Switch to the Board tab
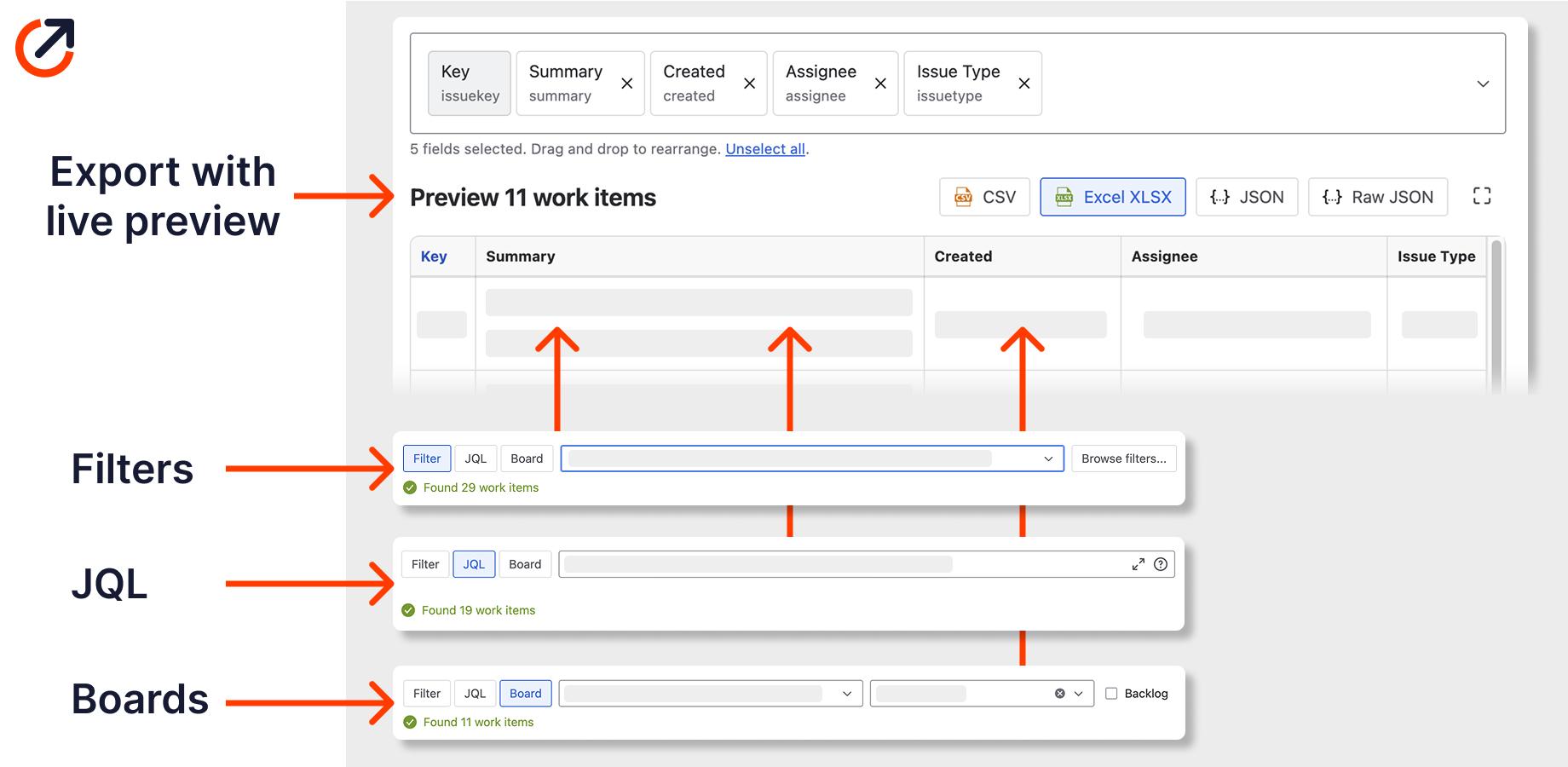1568x767 pixels. coord(525,693)
